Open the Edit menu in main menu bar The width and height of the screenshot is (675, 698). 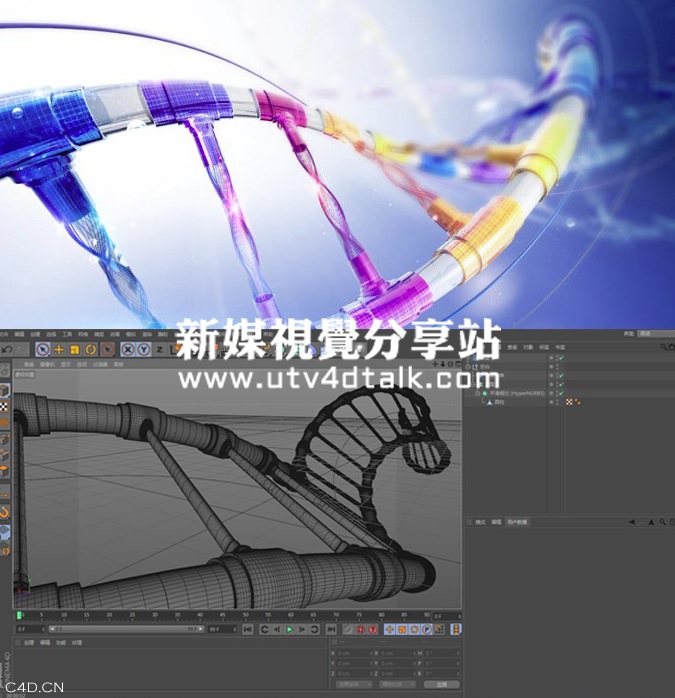19,334
